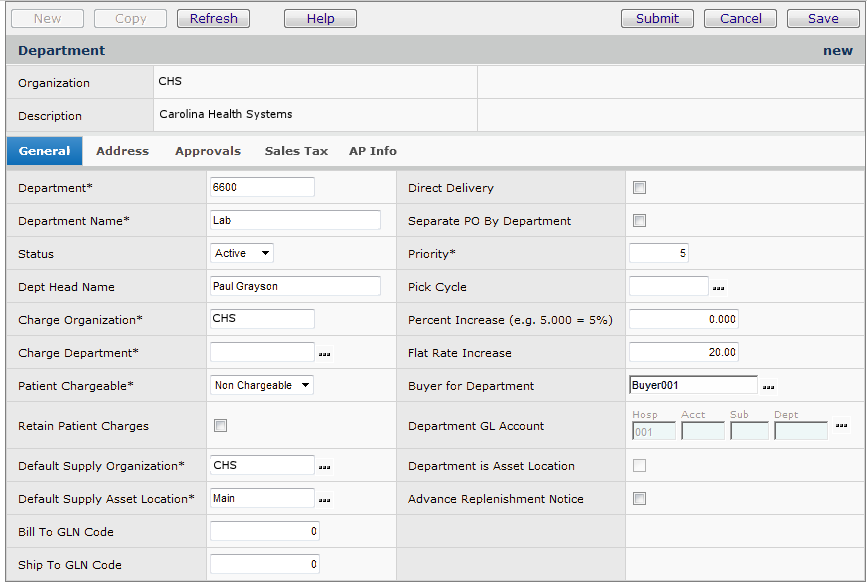The image size is (867, 586).
Task: Check Separate PO By Department
Action: point(640,221)
